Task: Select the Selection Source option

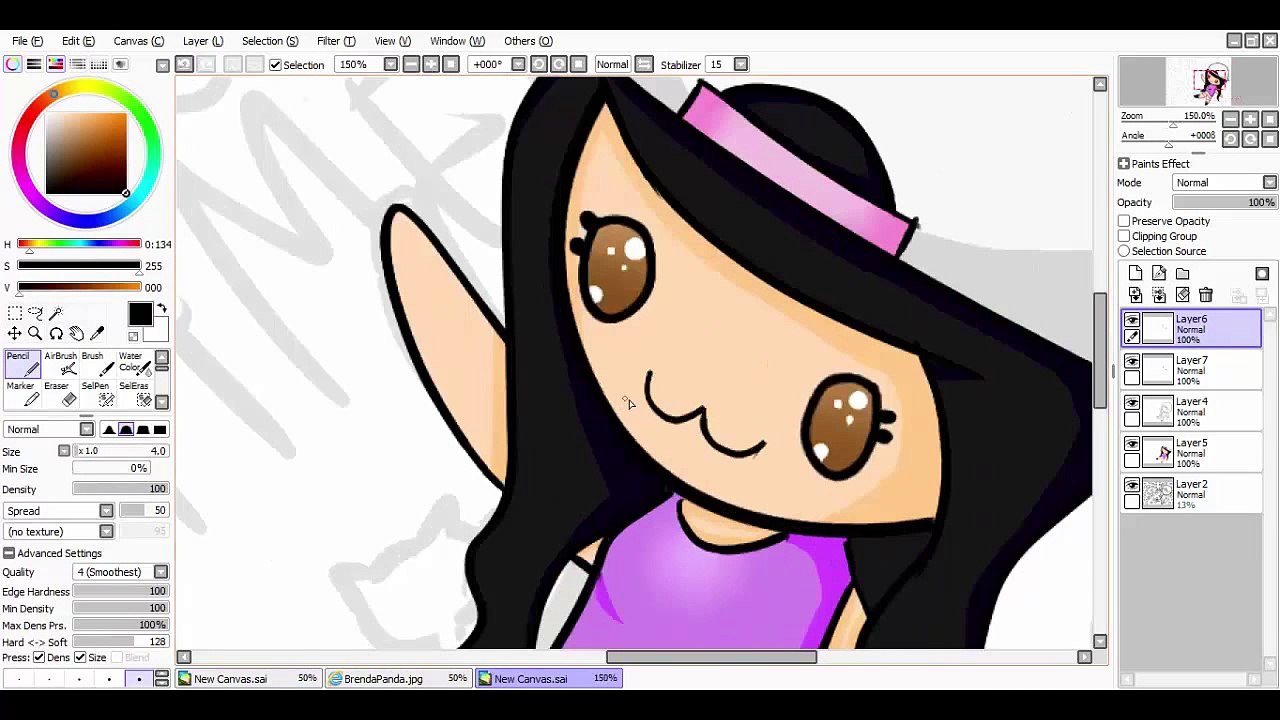Action: (x=1124, y=251)
